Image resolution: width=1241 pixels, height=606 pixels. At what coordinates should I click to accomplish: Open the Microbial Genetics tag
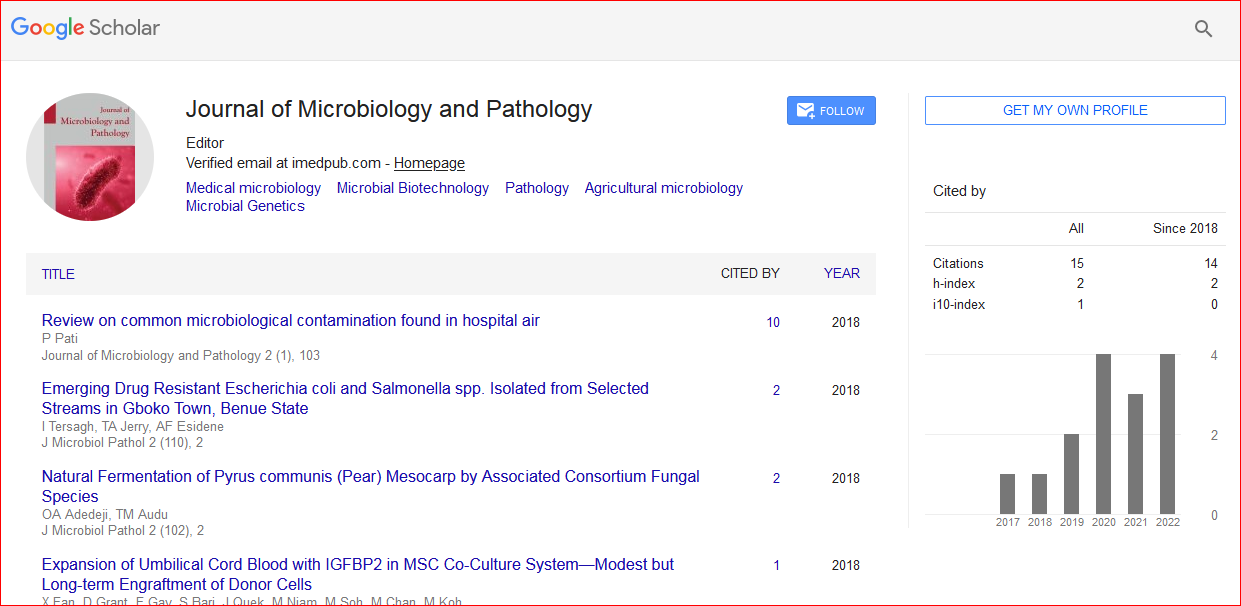[x=245, y=206]
